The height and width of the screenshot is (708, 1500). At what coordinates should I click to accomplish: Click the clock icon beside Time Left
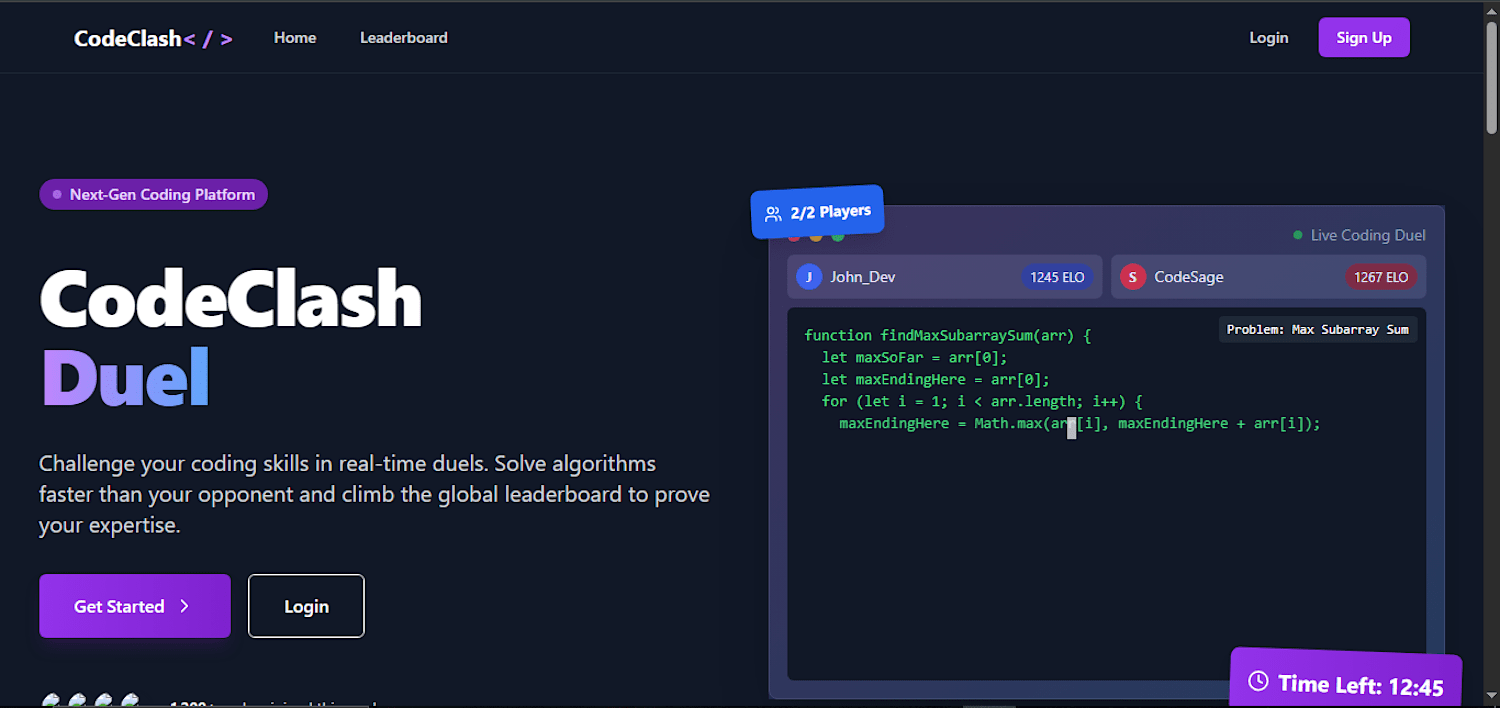[x=1259, y=682]
